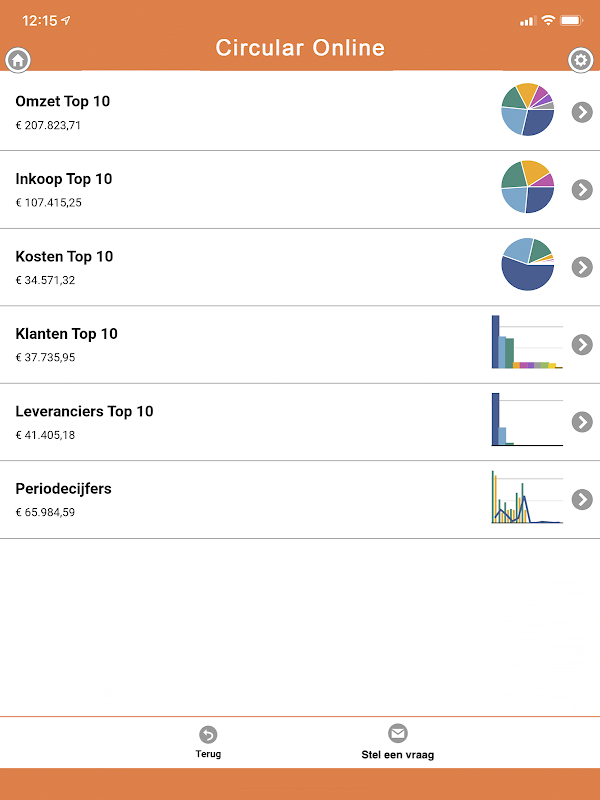The image size is (600, 800).
Task: Tap the Terug back arrow icon
Action: point(208,735)
